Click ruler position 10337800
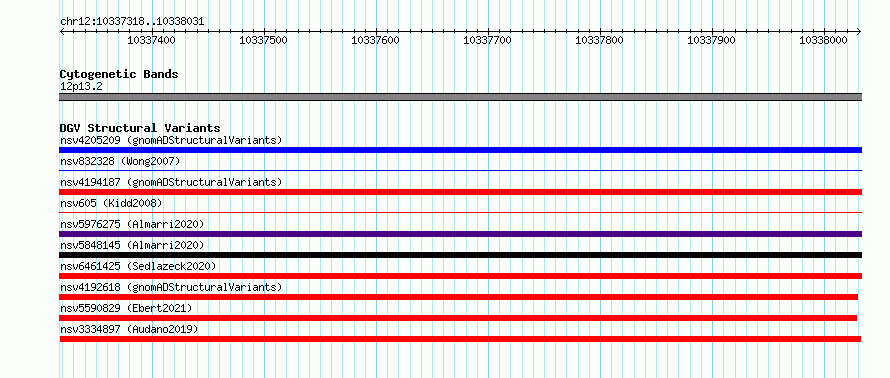 (x=599, y=40)
